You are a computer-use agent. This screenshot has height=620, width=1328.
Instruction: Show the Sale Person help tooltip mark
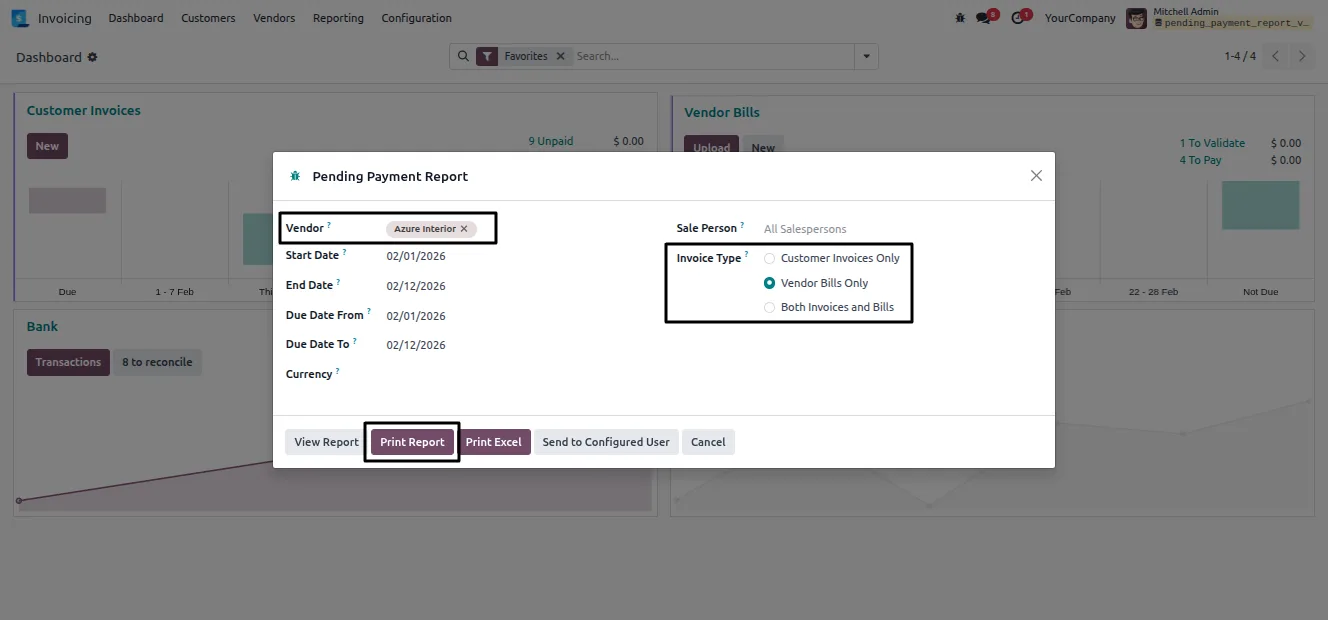click(x=742, y=226)
